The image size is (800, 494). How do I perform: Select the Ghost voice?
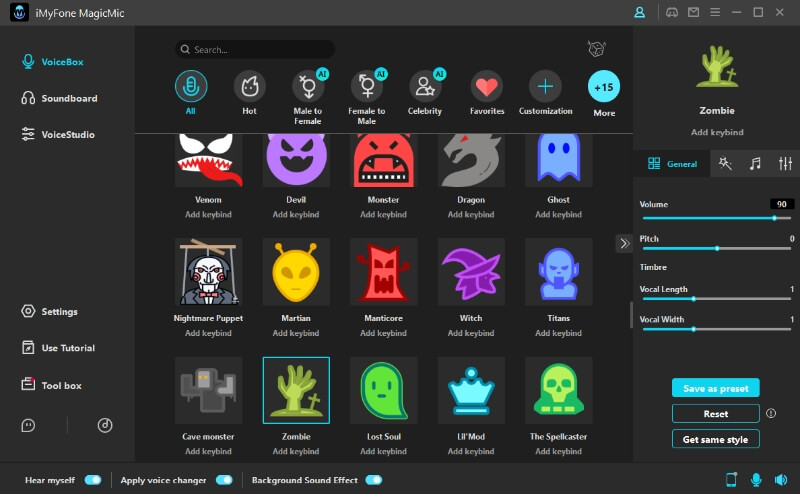[559, 161]
